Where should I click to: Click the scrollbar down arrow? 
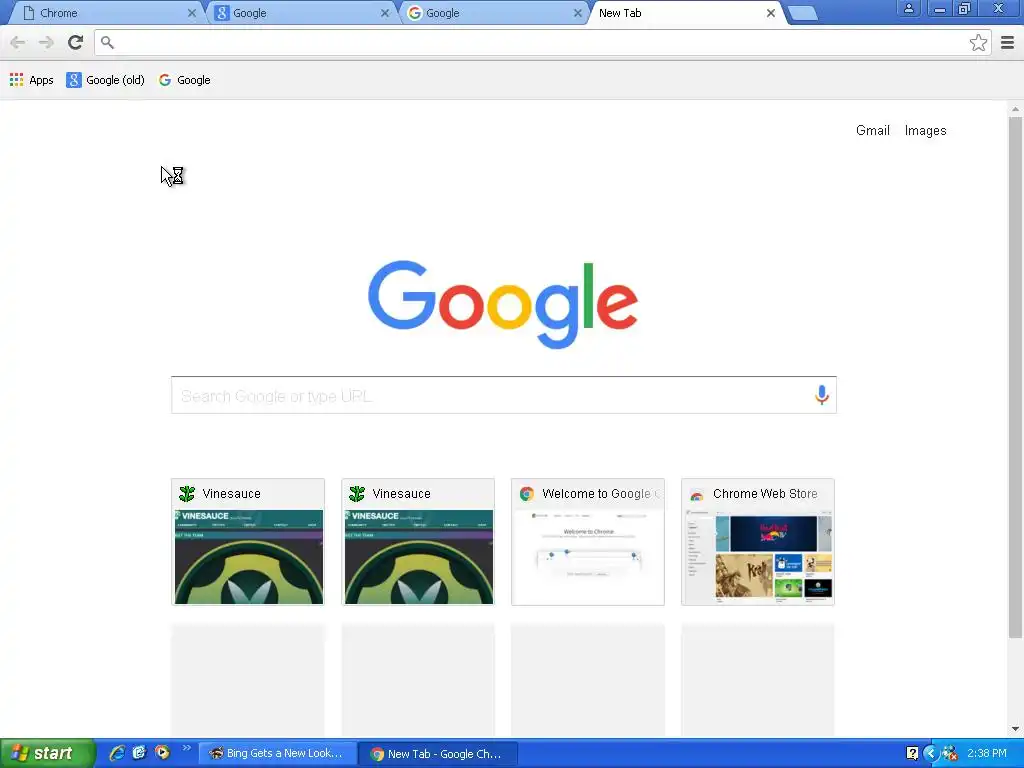click(x=1015, y=729)
